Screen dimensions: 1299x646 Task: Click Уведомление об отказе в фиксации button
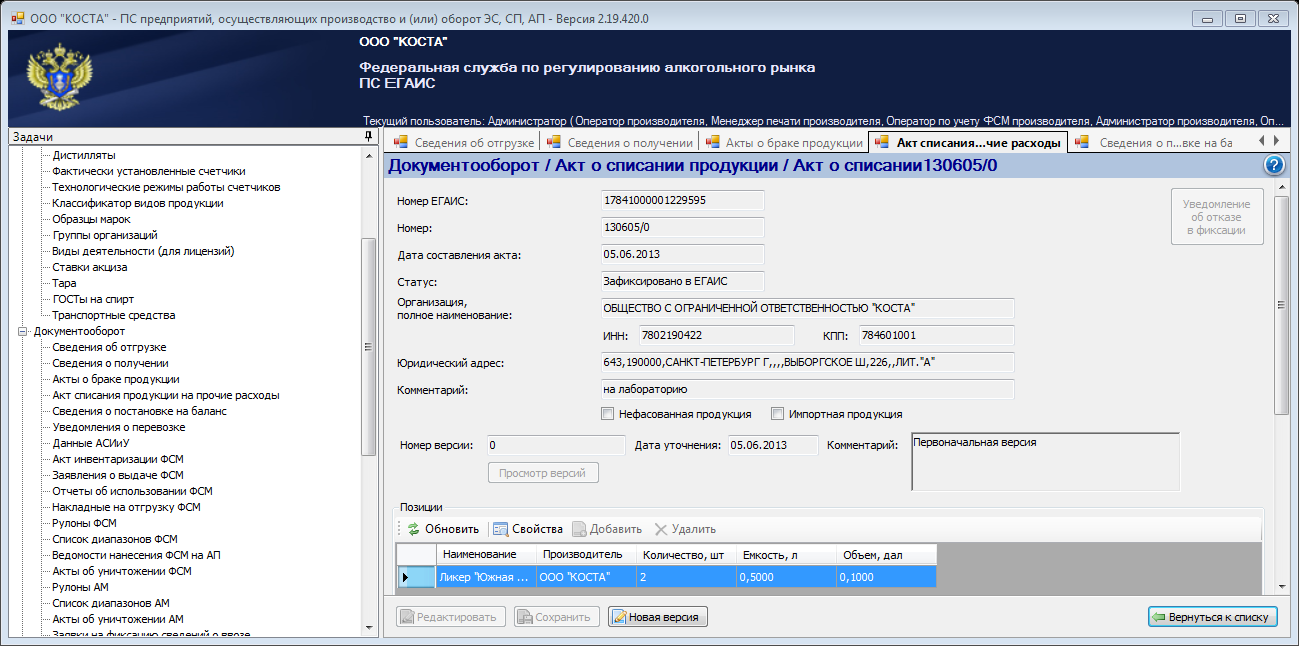[1217, 217]
